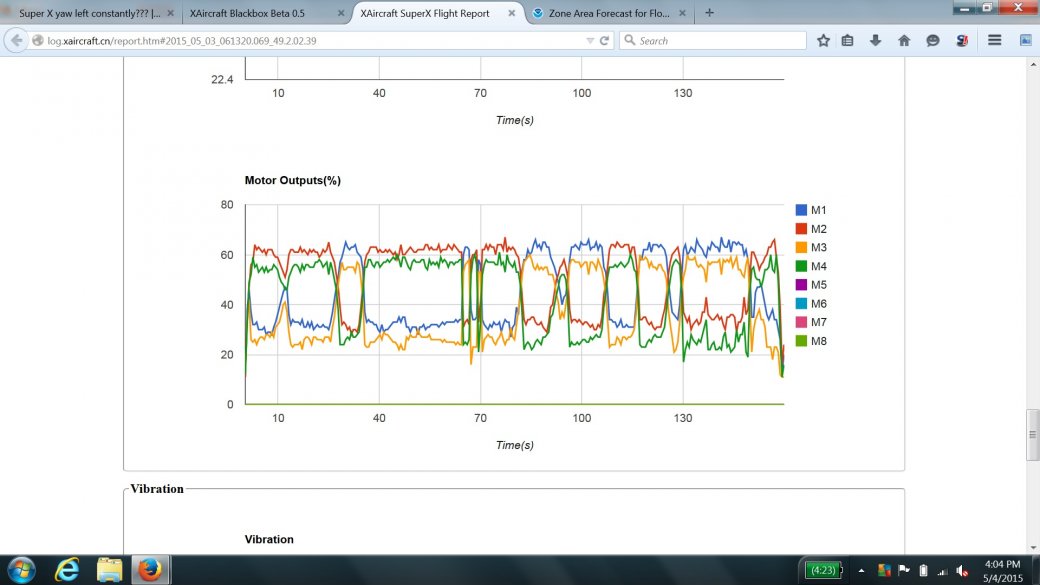Screen dimensions: 1040x585
Task: Reload the current flight report page
Action: pyautogui.click(x=604, y=40)
